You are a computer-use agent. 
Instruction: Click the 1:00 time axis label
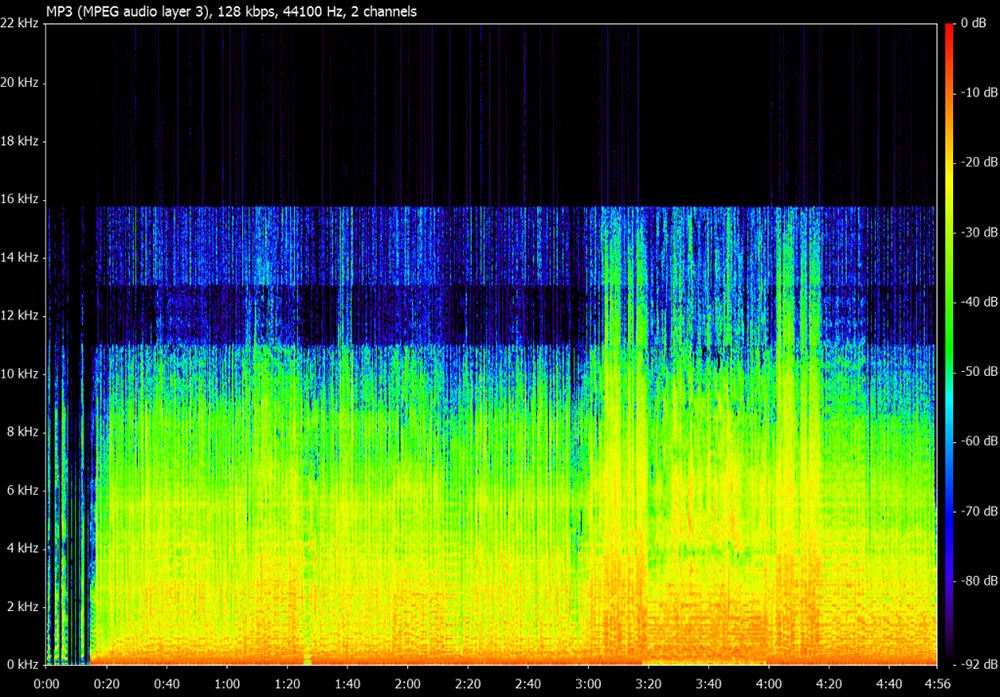[227, 684]
